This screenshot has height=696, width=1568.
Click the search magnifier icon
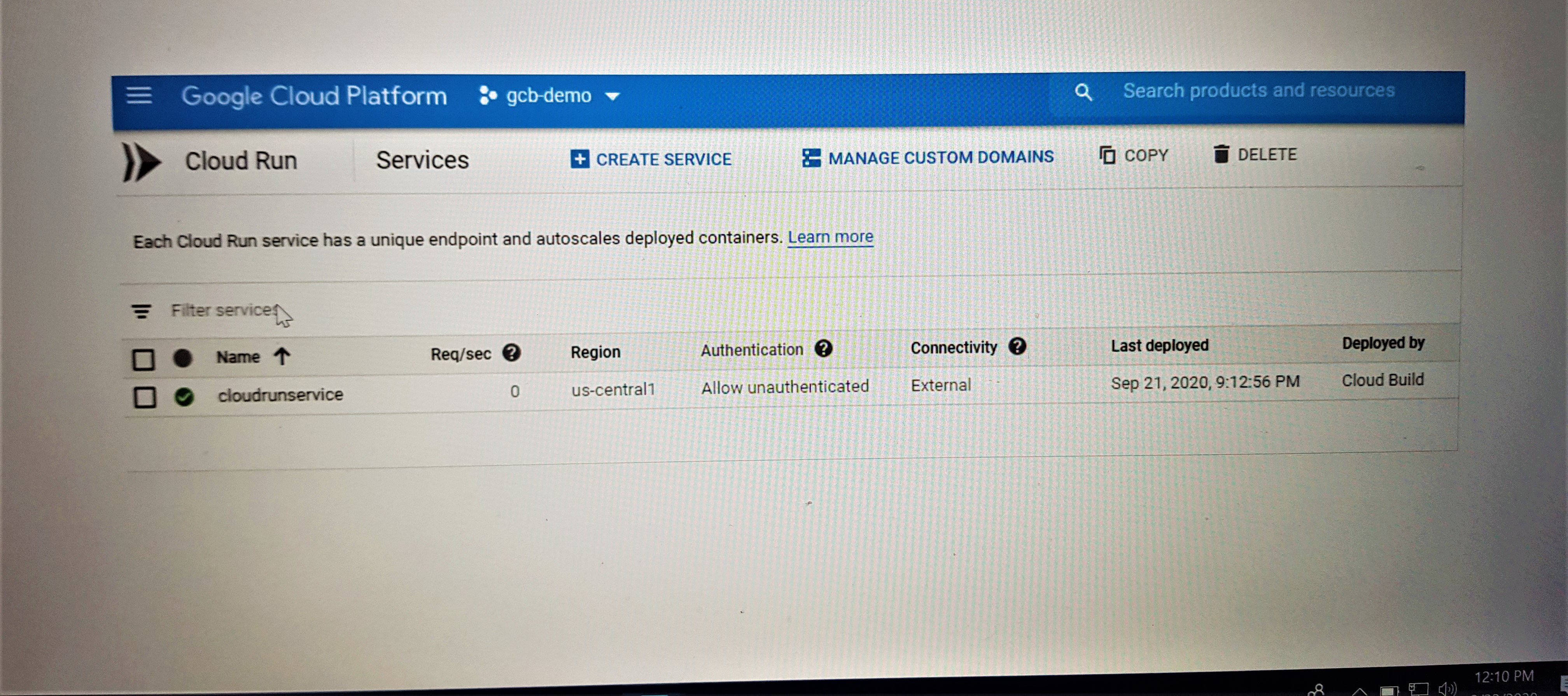1083,93
